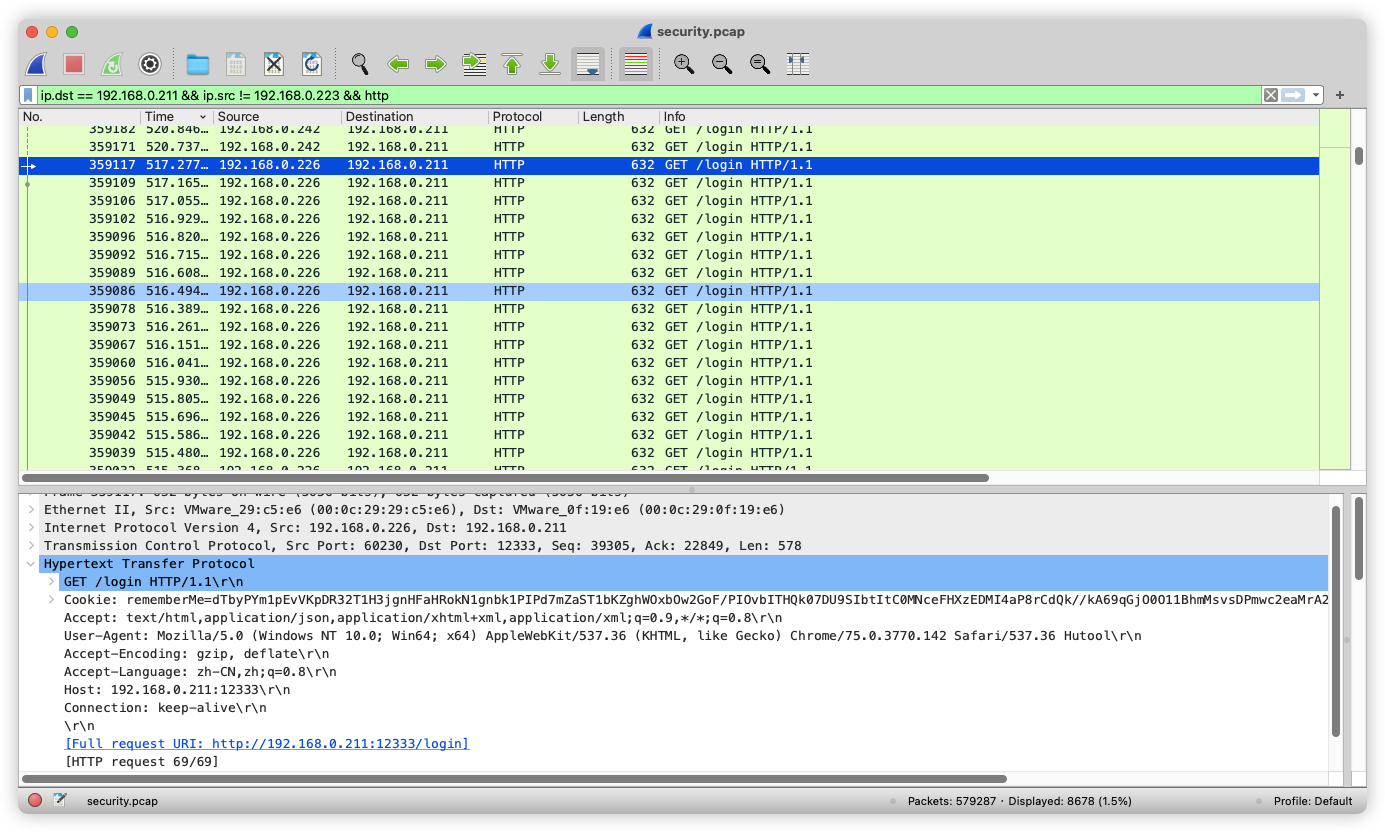This screenshot has width=1385, height=832.
Task: Sort by the Destination column header
Action: [x=415, y=117]
